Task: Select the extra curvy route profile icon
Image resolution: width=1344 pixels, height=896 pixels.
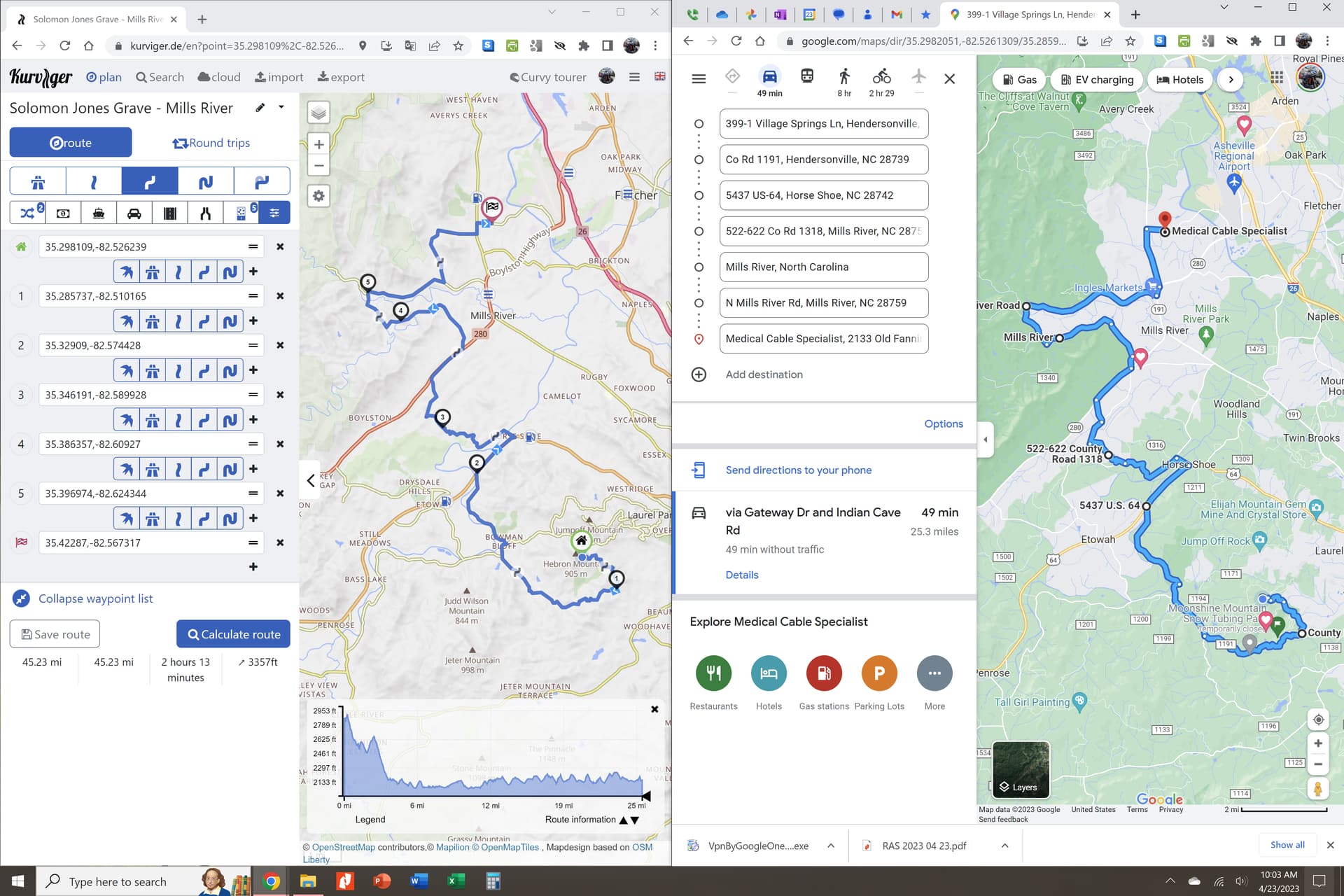Action: click(206, 182)
